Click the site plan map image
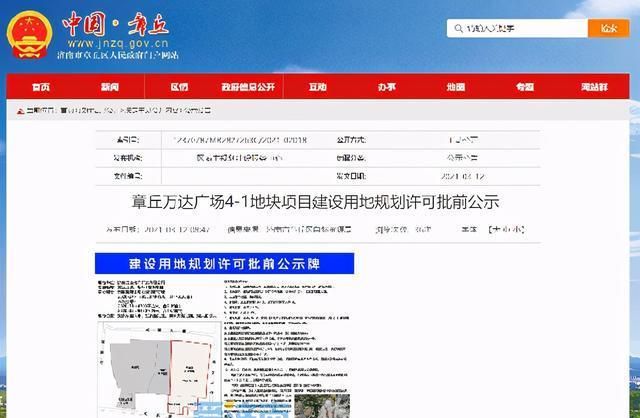640x418 pixels. (159, 369)
